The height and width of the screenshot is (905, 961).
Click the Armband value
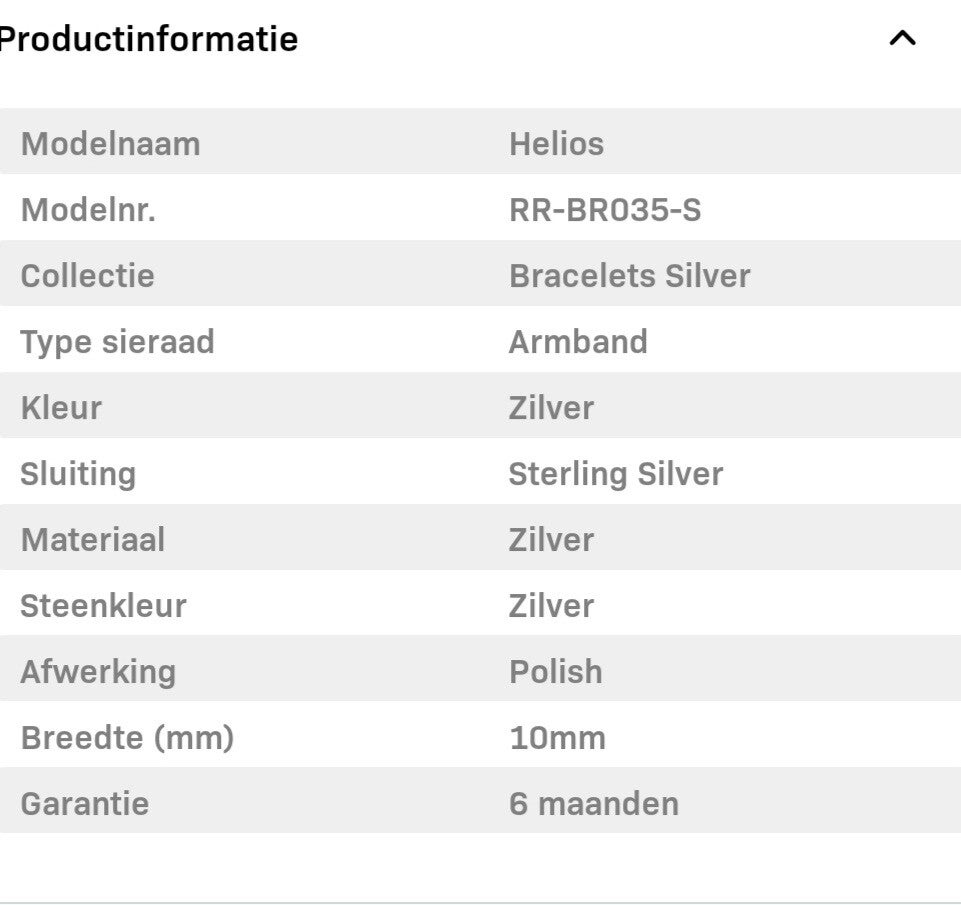tap(578, 342)
